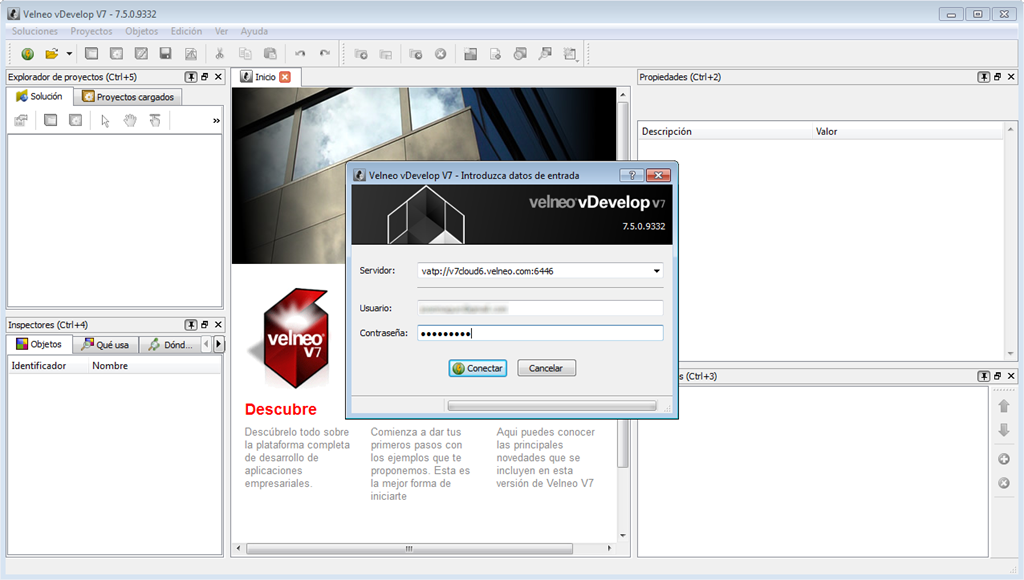Toggle pin on Explorador de proyectos panel
1024x580 pixels.
coord(191,77)
